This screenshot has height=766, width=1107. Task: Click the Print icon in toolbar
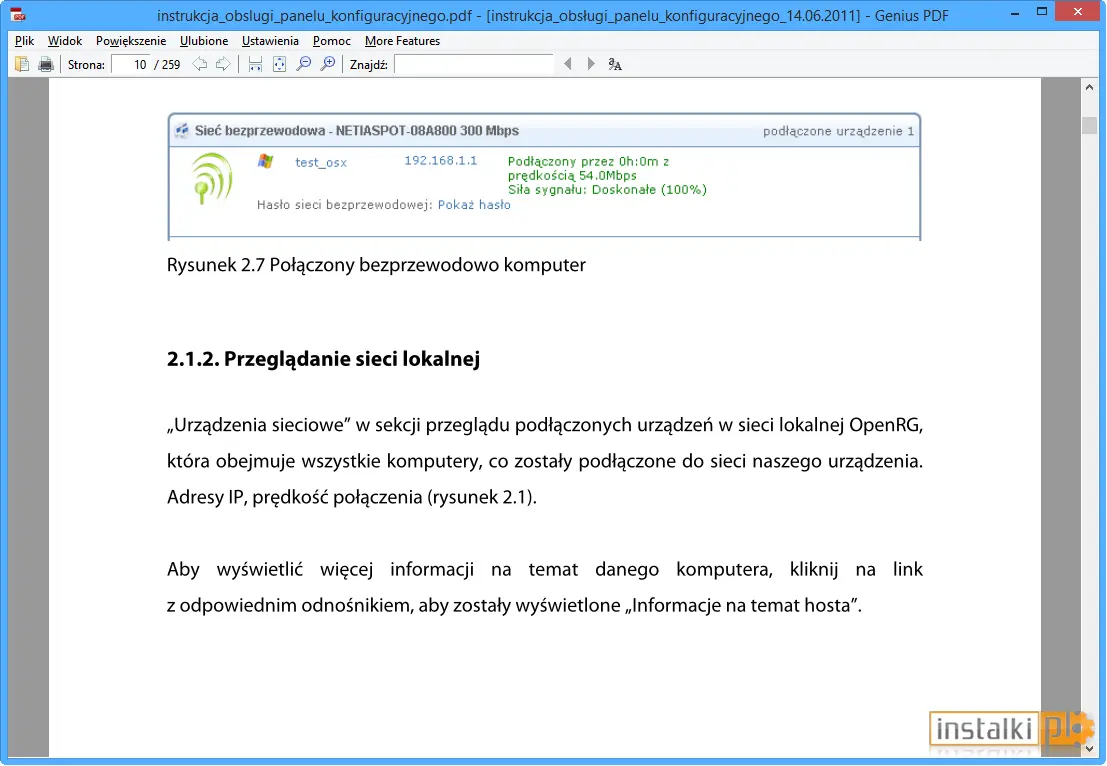click(x=46, y=64)
